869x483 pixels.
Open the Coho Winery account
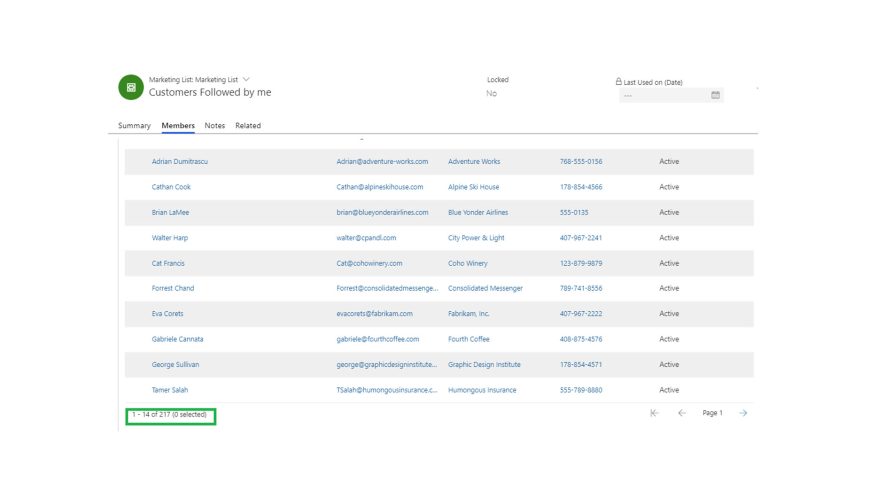pos(468,264)
